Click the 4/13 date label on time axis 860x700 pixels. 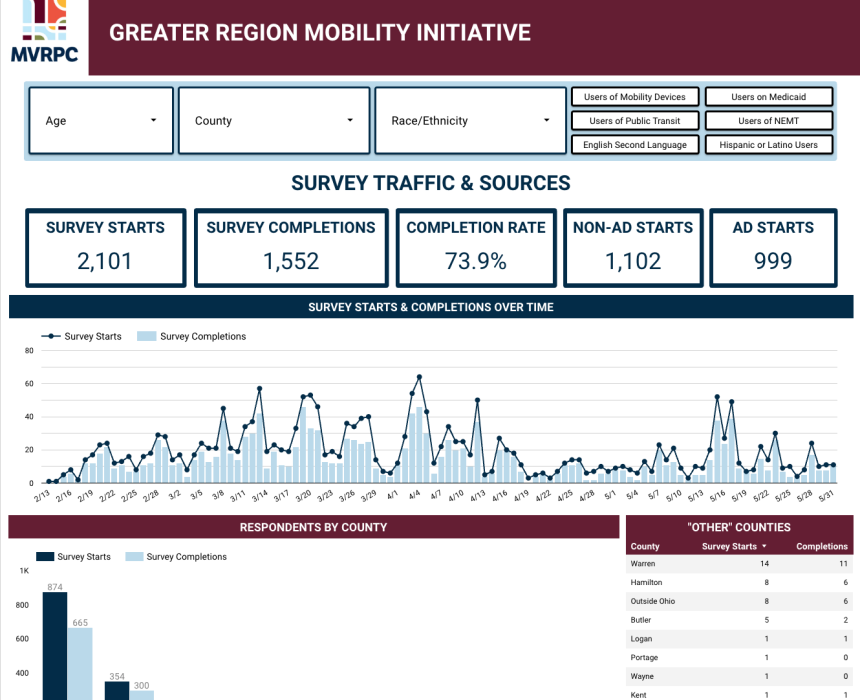(477, 495)
